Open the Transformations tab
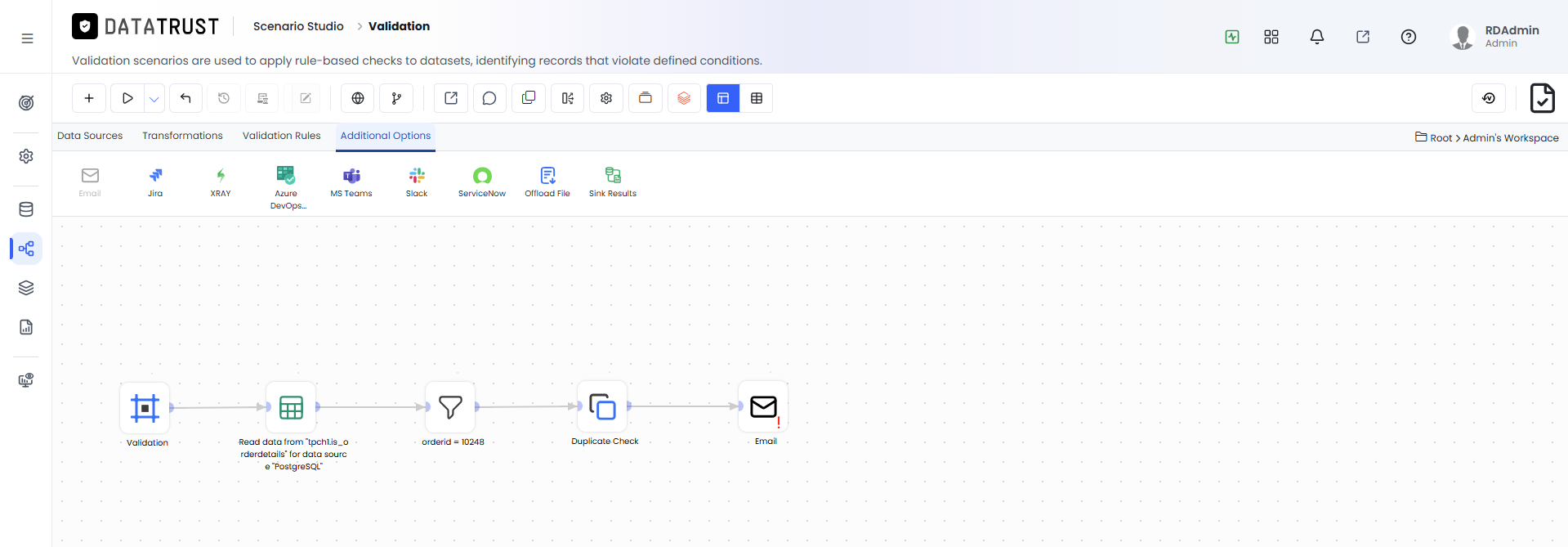1568x547 pixels. 182,136
